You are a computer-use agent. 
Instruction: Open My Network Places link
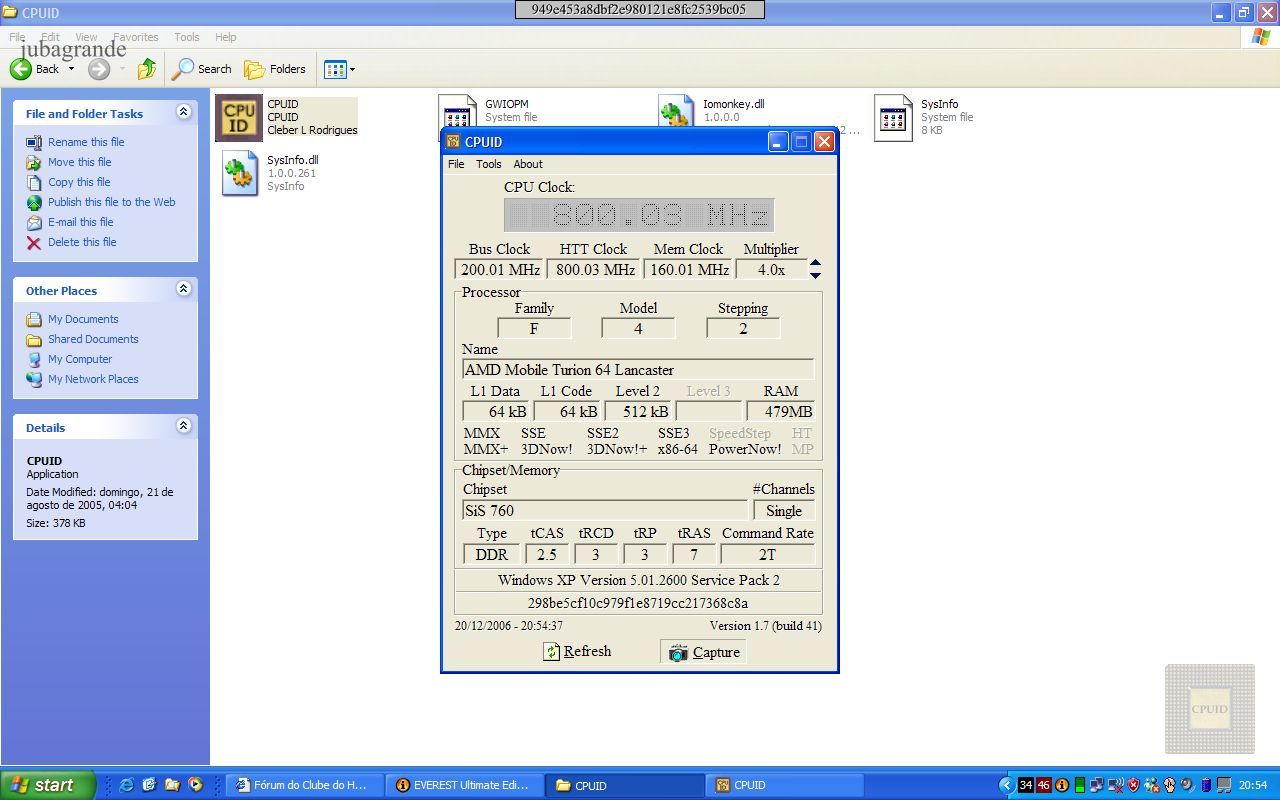tap(93, 379)
